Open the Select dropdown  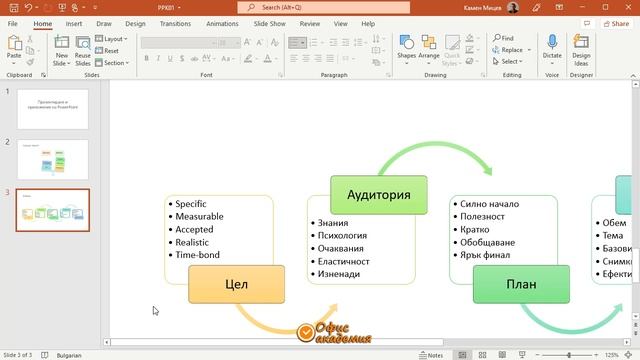click(508, 61)
